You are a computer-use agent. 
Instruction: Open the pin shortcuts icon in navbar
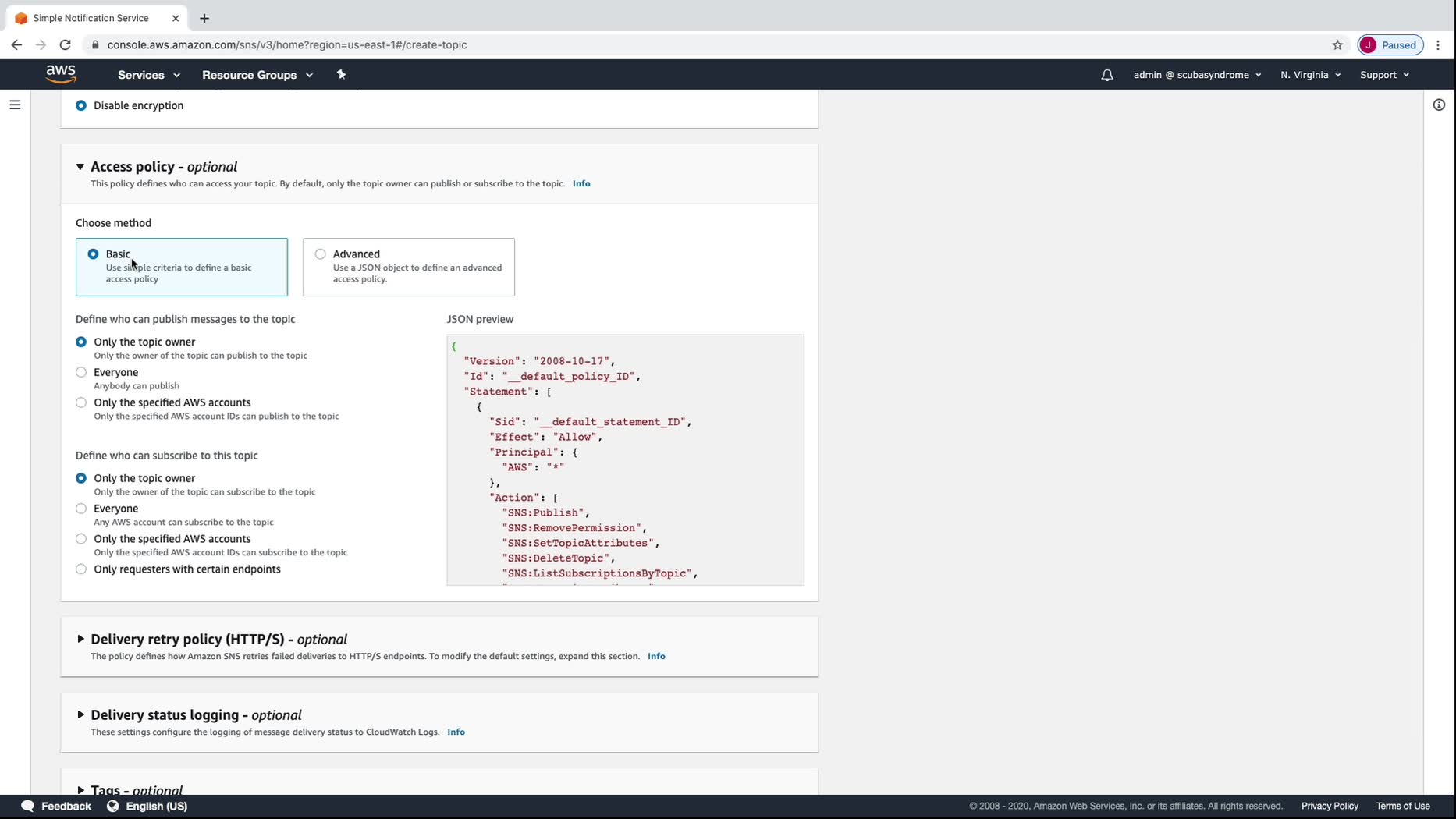pos(341,75)
